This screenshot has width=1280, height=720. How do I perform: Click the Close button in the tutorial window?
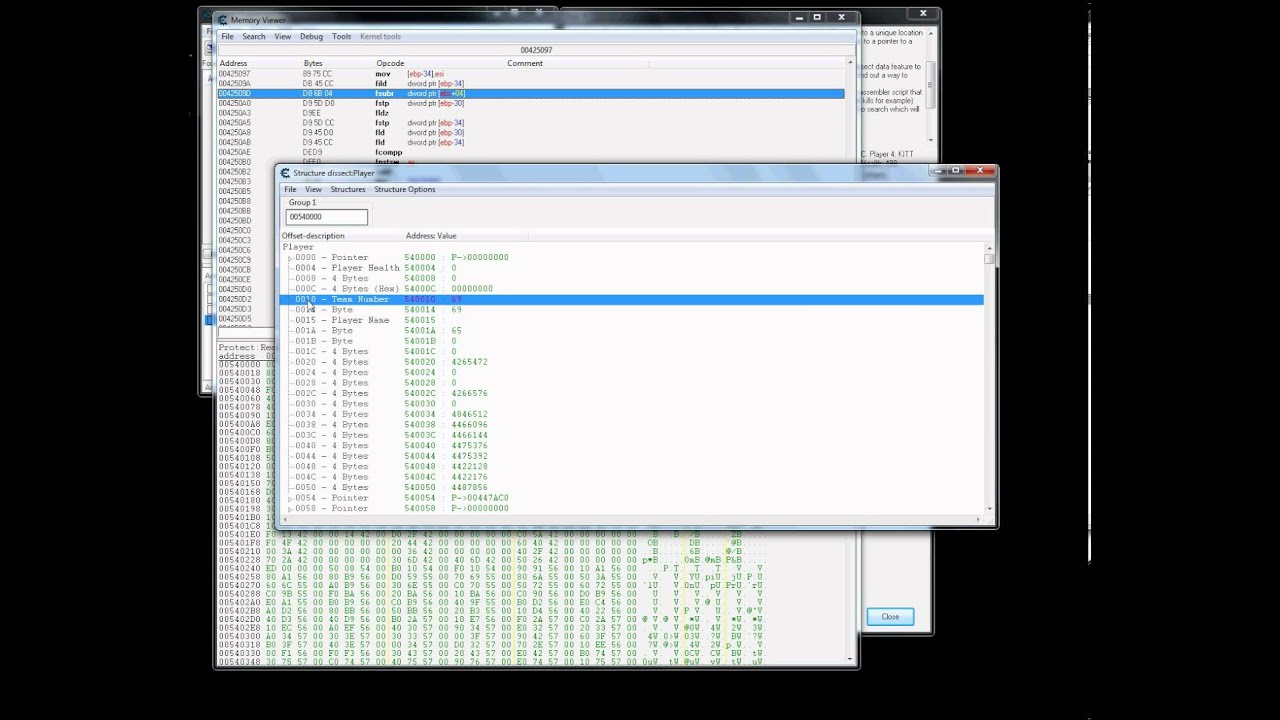click(x=890, y=617)
